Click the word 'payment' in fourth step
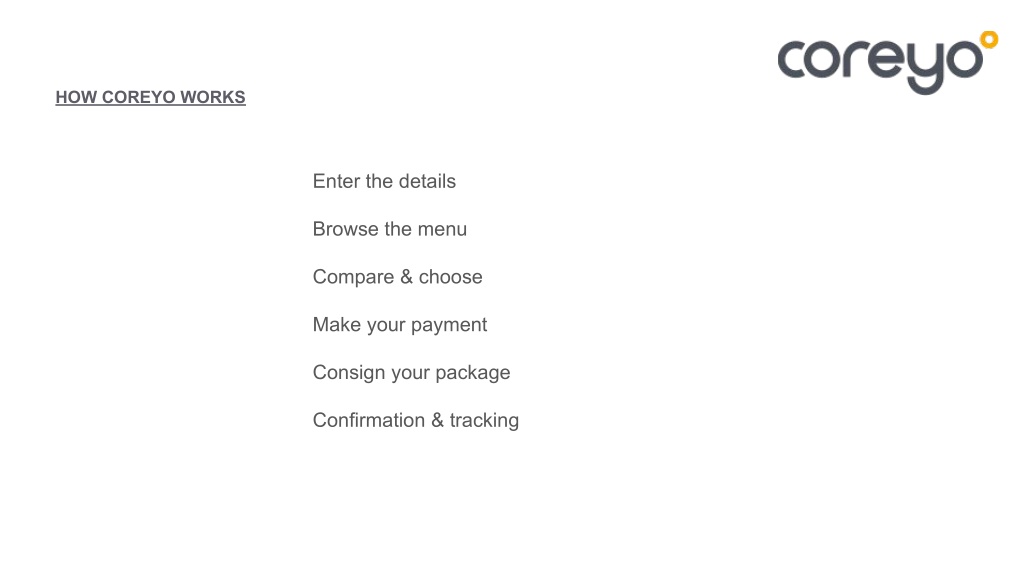The image size is (1024, 576). click(x=449, y=325)
